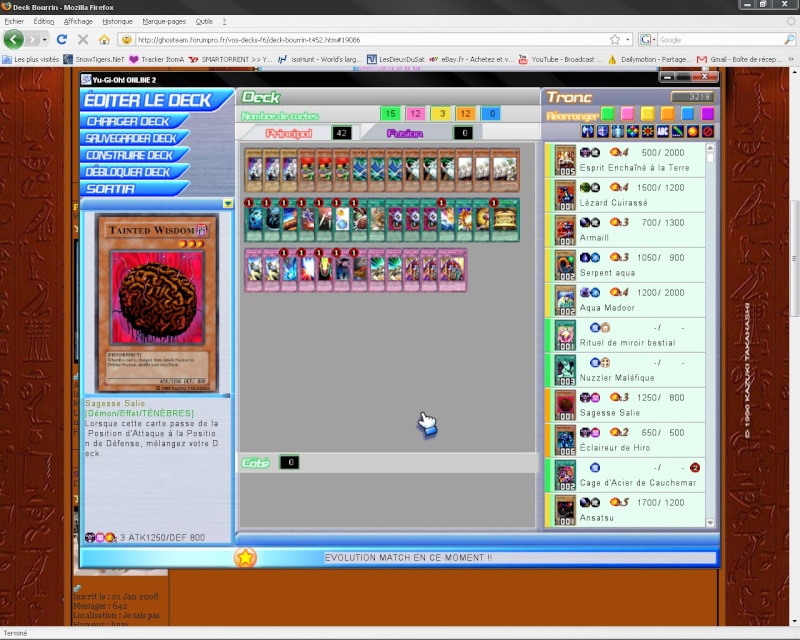Switch to the Principal deck tab
The height and width of the screenshot is (640, 800).
tap(288, 133)
